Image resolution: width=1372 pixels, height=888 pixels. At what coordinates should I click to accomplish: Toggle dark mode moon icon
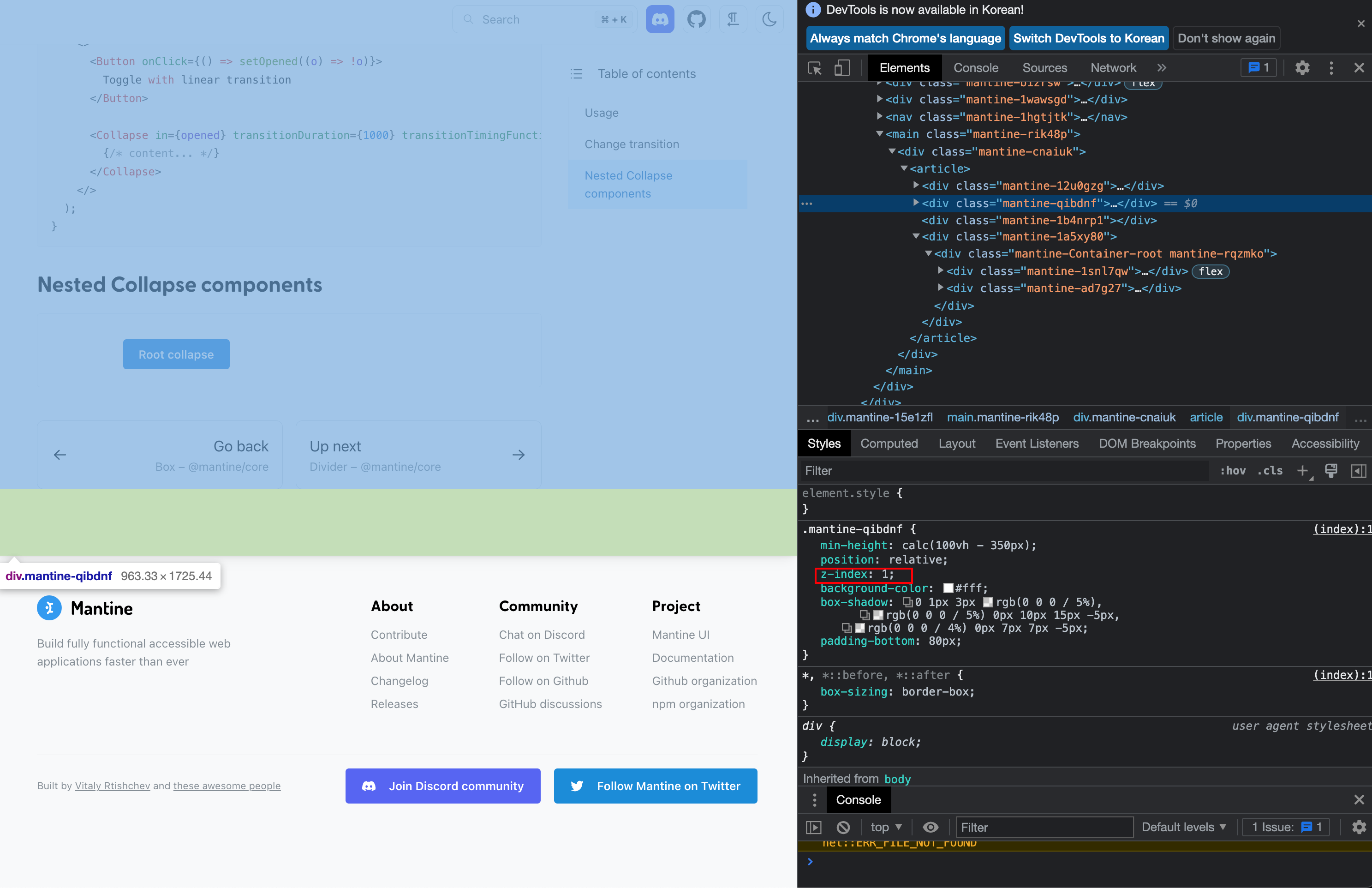pyautogui.click(x=769, y=19)
